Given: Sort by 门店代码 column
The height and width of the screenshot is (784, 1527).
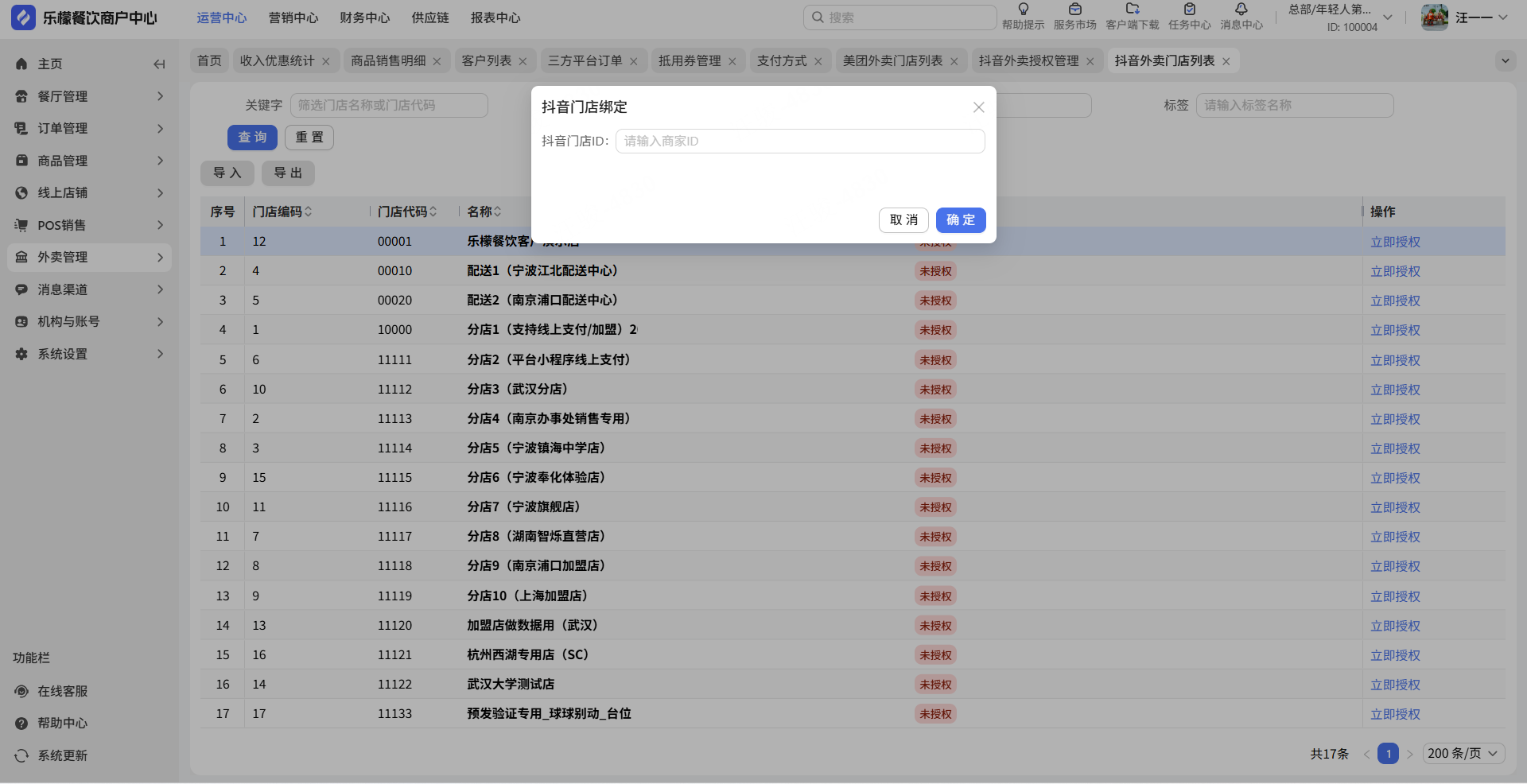Looking at the screenshot, I should point(433,212).
